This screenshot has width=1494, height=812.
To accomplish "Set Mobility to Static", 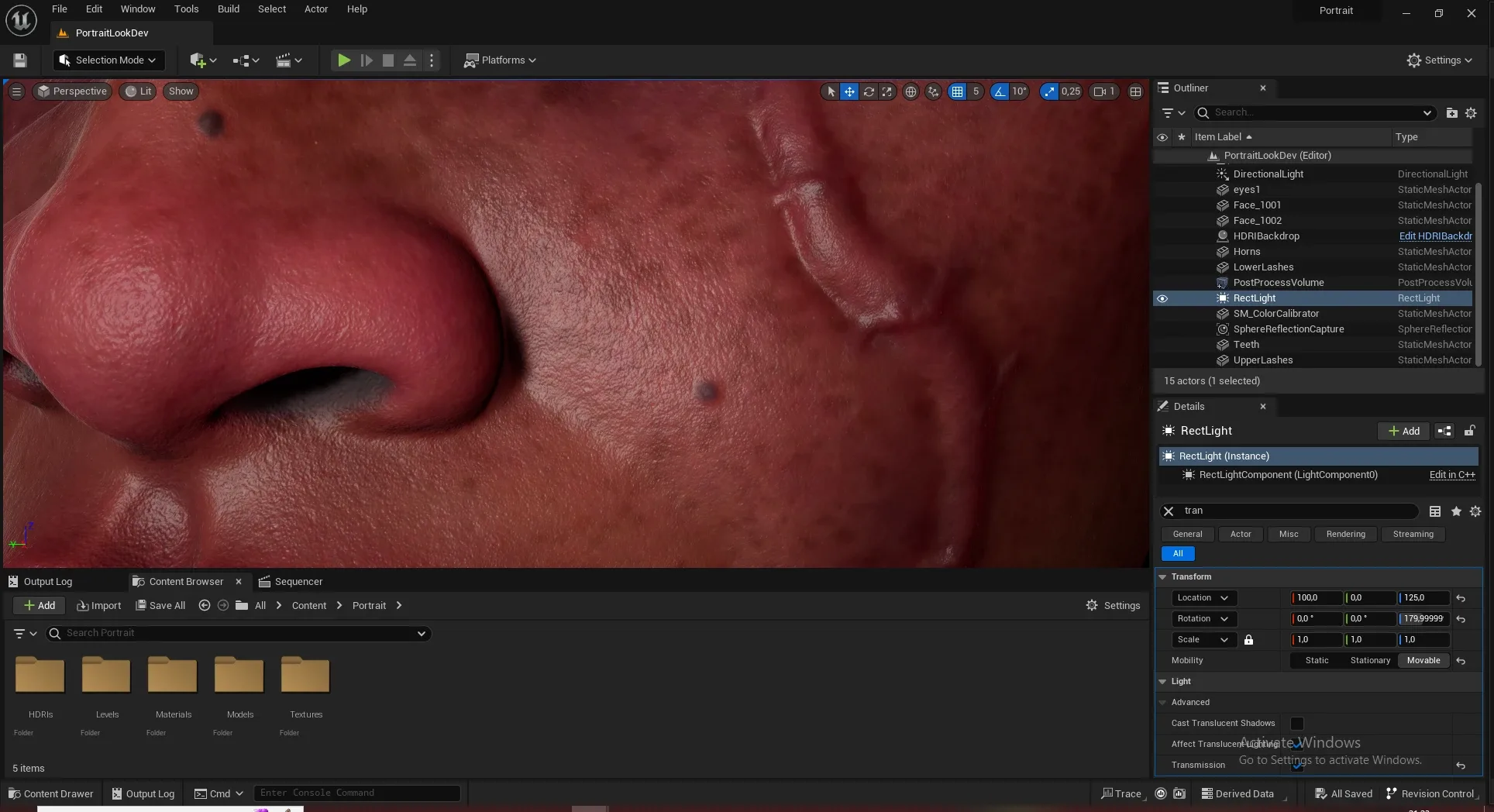I will (1317, 661).
